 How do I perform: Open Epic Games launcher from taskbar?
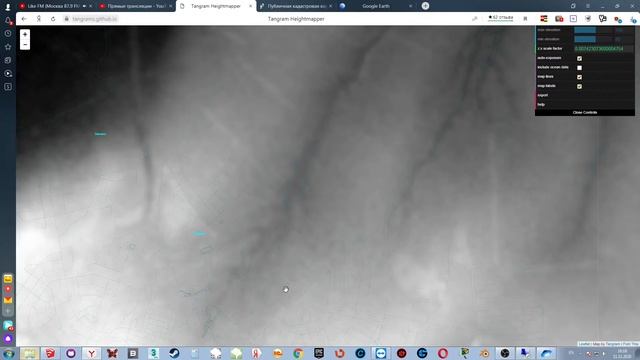point(319,353)
